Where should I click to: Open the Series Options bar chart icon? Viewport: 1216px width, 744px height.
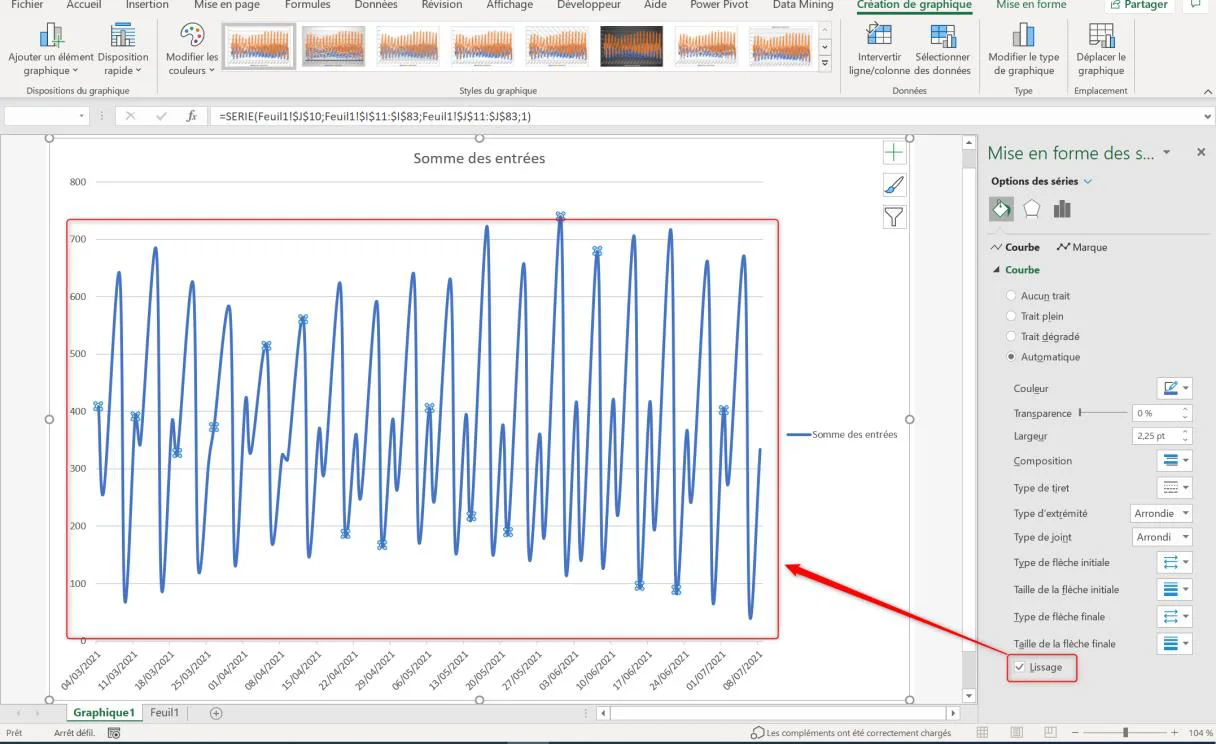tap(1062, 209)
